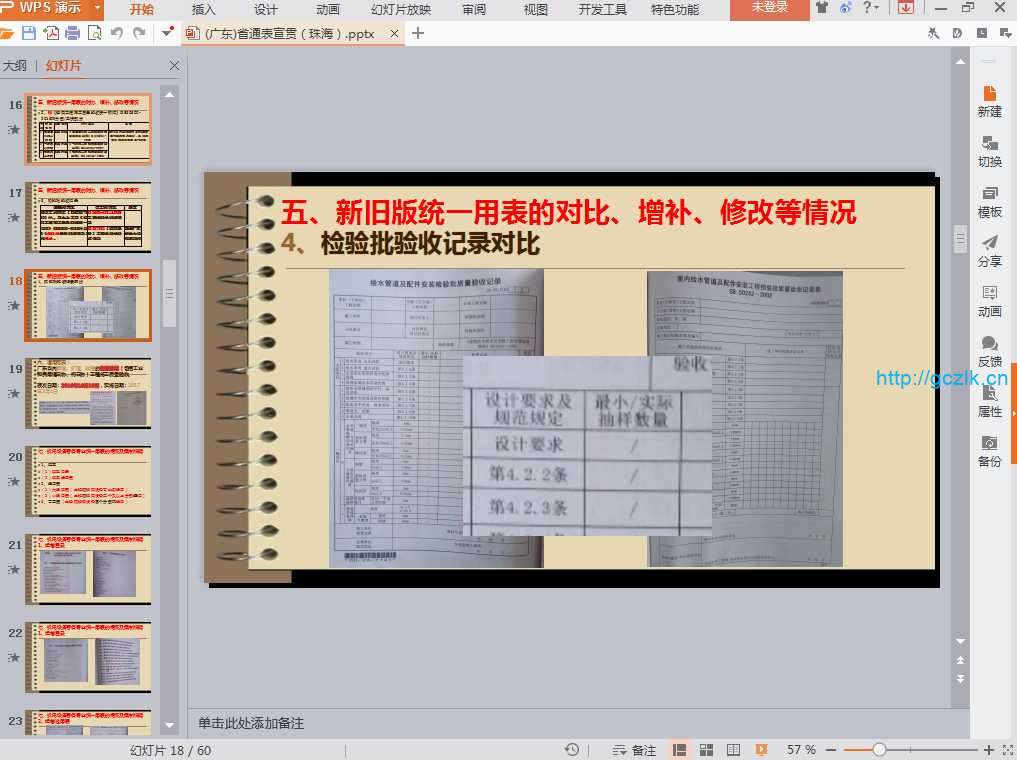Click the 分享 share icon
Viewport: 1017px width, 760px height.
(989, 250)
